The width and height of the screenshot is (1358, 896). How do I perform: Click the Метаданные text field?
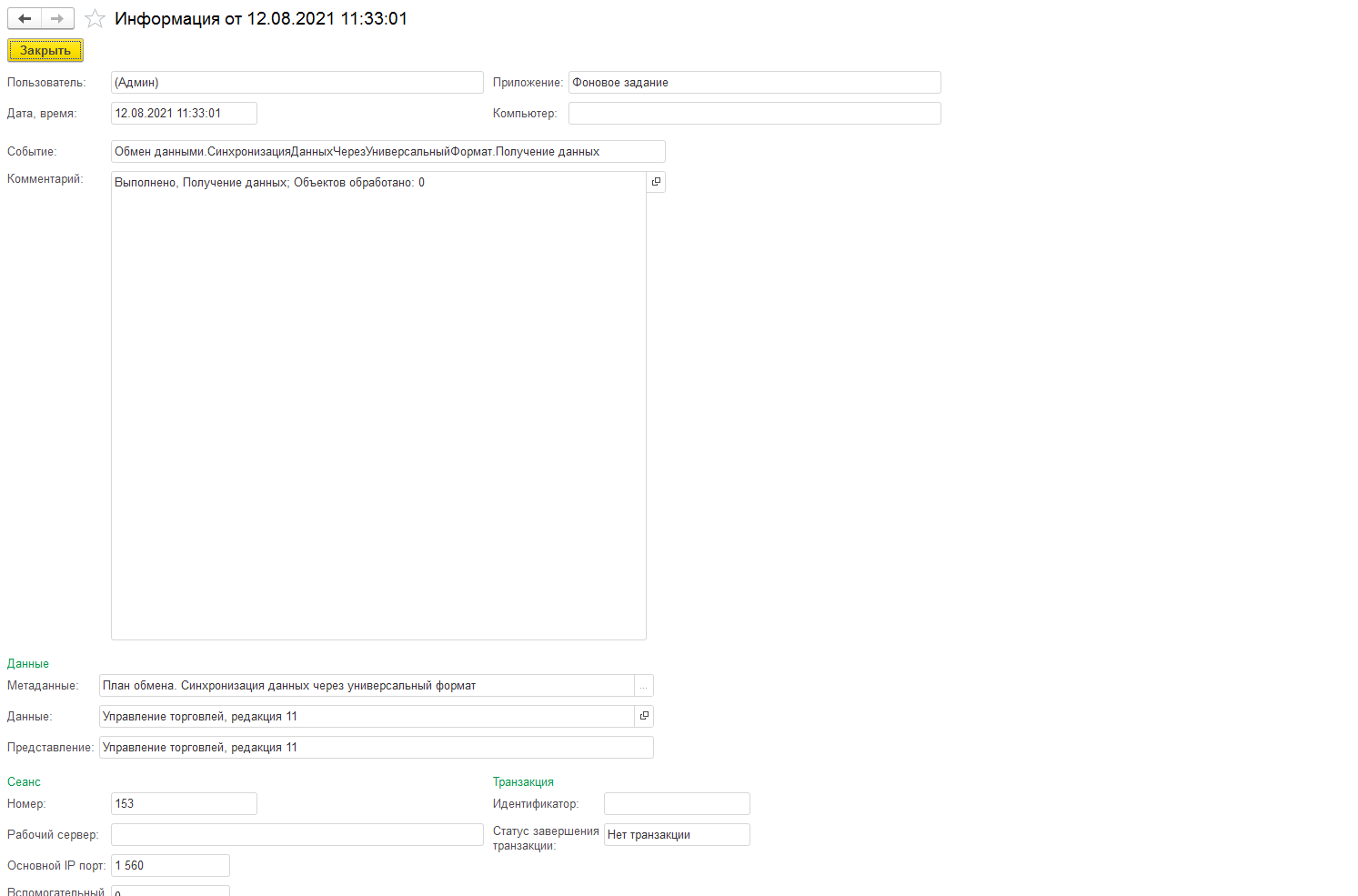366,686
